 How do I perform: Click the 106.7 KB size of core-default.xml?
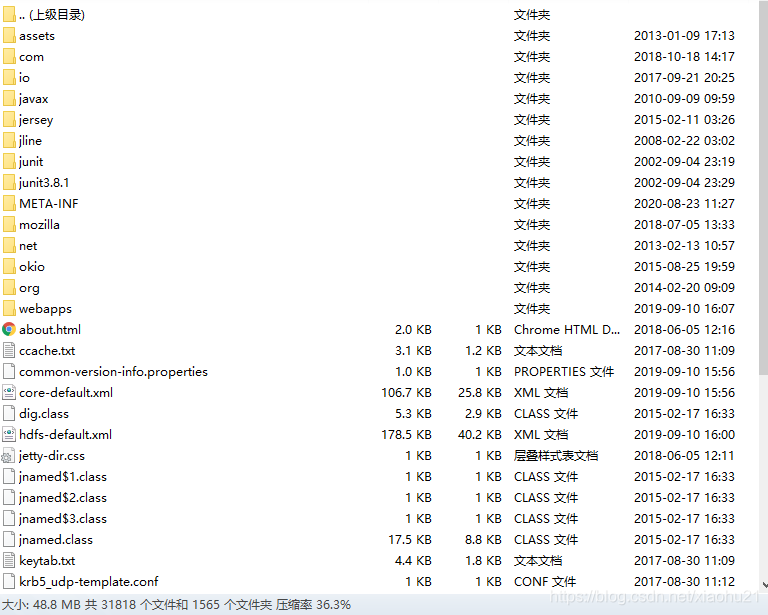(407, 393)
